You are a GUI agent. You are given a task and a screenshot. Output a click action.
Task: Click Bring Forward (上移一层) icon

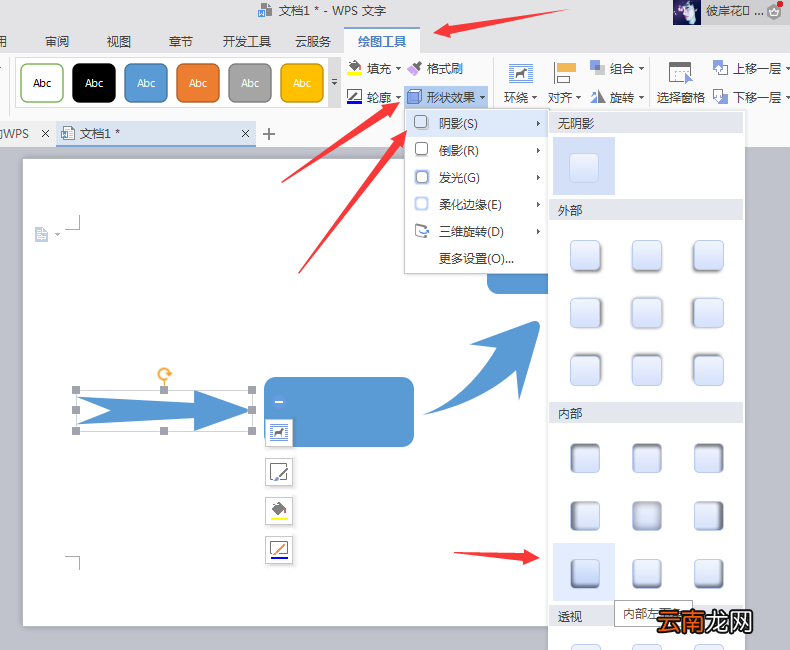pyautogui.click(x=720, y=68)
